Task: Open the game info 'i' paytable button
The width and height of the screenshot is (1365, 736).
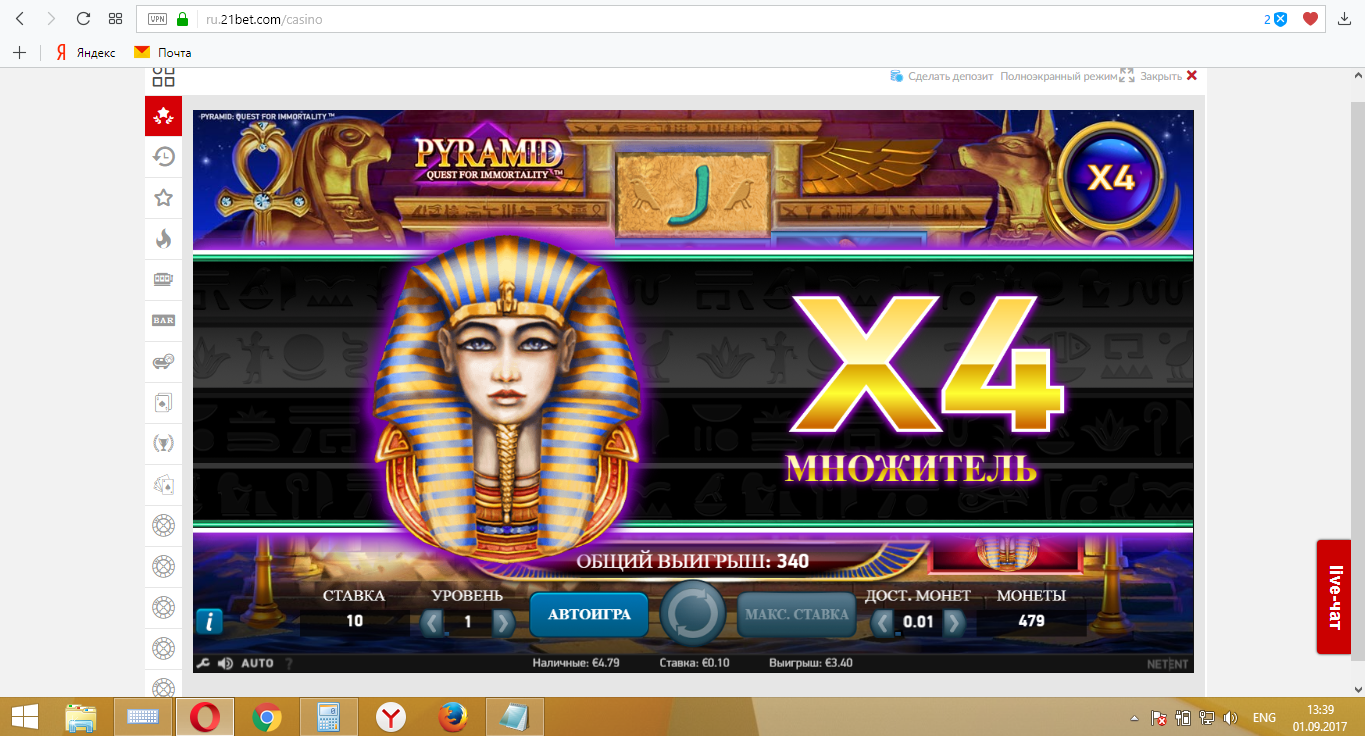Action: [x=209, y=622]
